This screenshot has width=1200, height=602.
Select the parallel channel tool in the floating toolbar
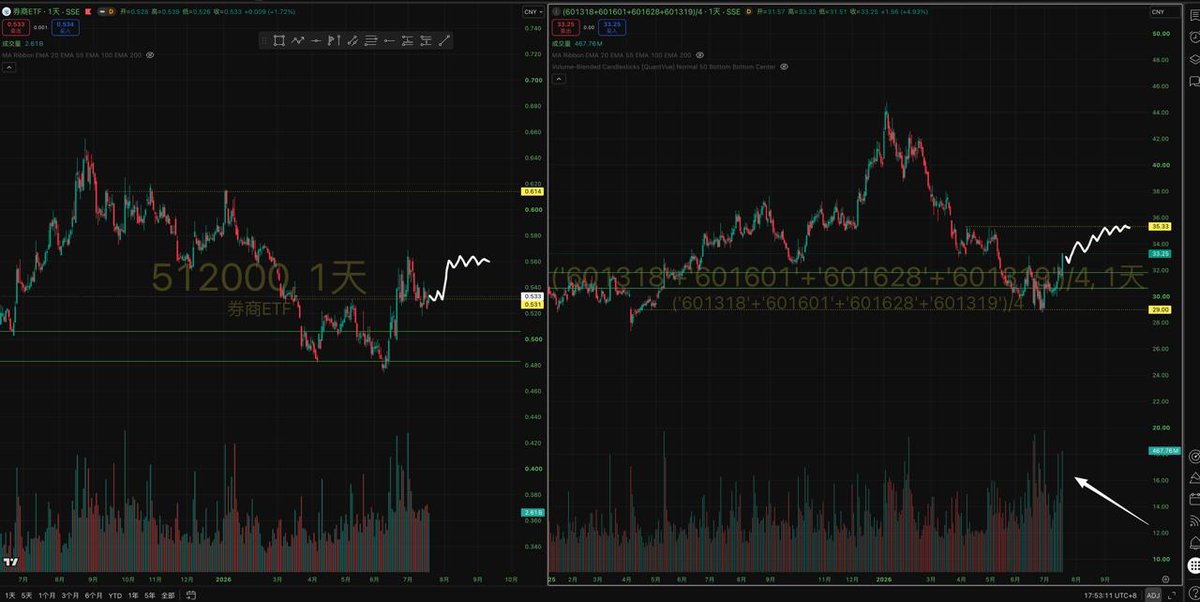coord(352,40)
